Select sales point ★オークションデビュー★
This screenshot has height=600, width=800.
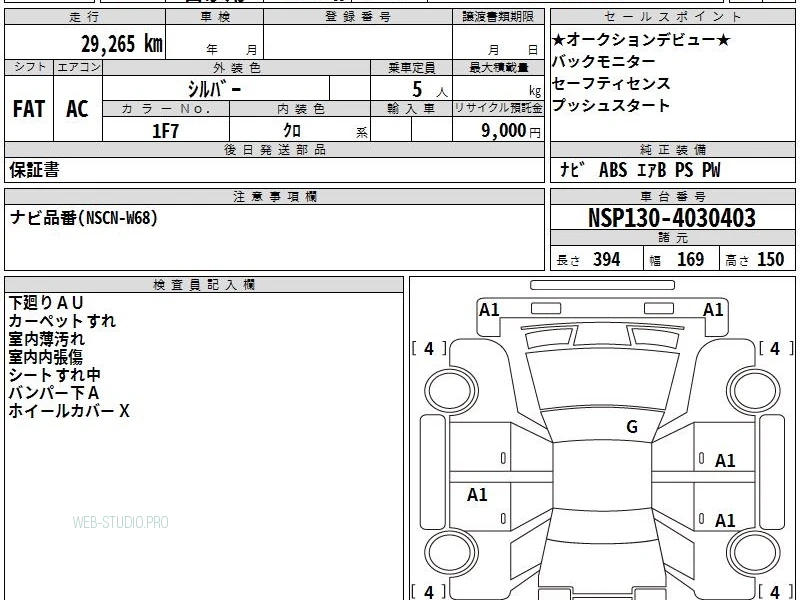[641, 39]
